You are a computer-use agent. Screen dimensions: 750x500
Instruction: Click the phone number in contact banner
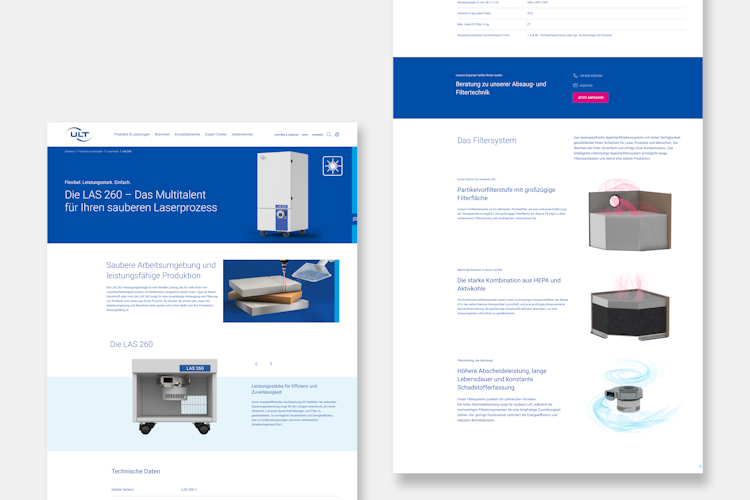click(591, 76)
